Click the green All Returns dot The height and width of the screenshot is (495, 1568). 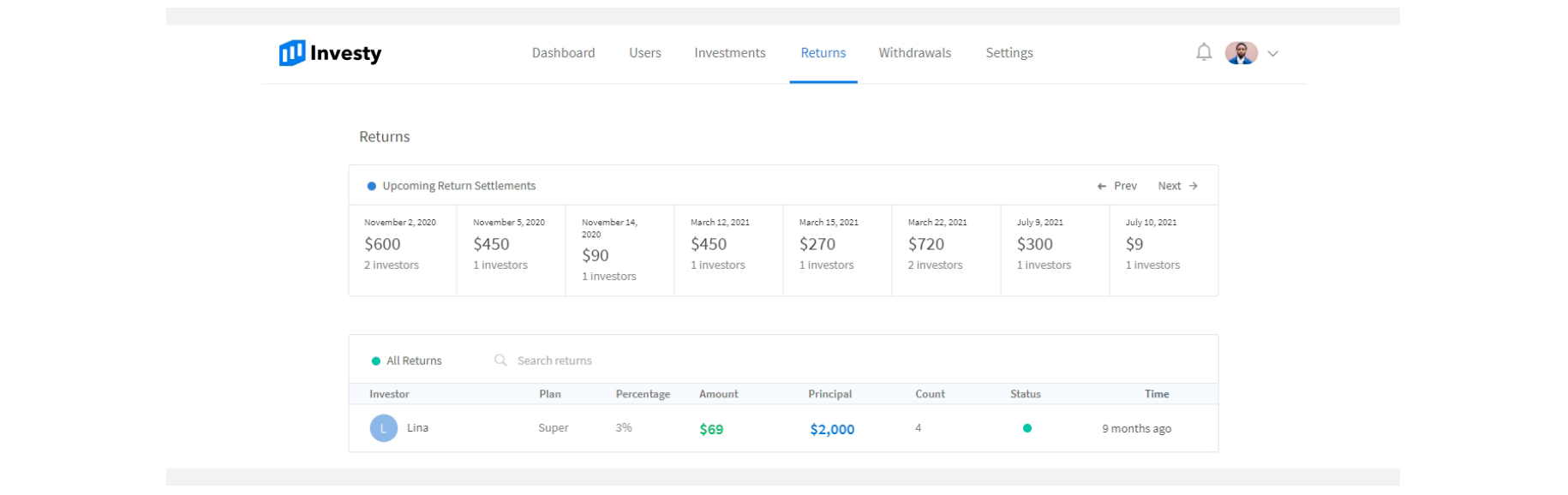tap(375, 361)
